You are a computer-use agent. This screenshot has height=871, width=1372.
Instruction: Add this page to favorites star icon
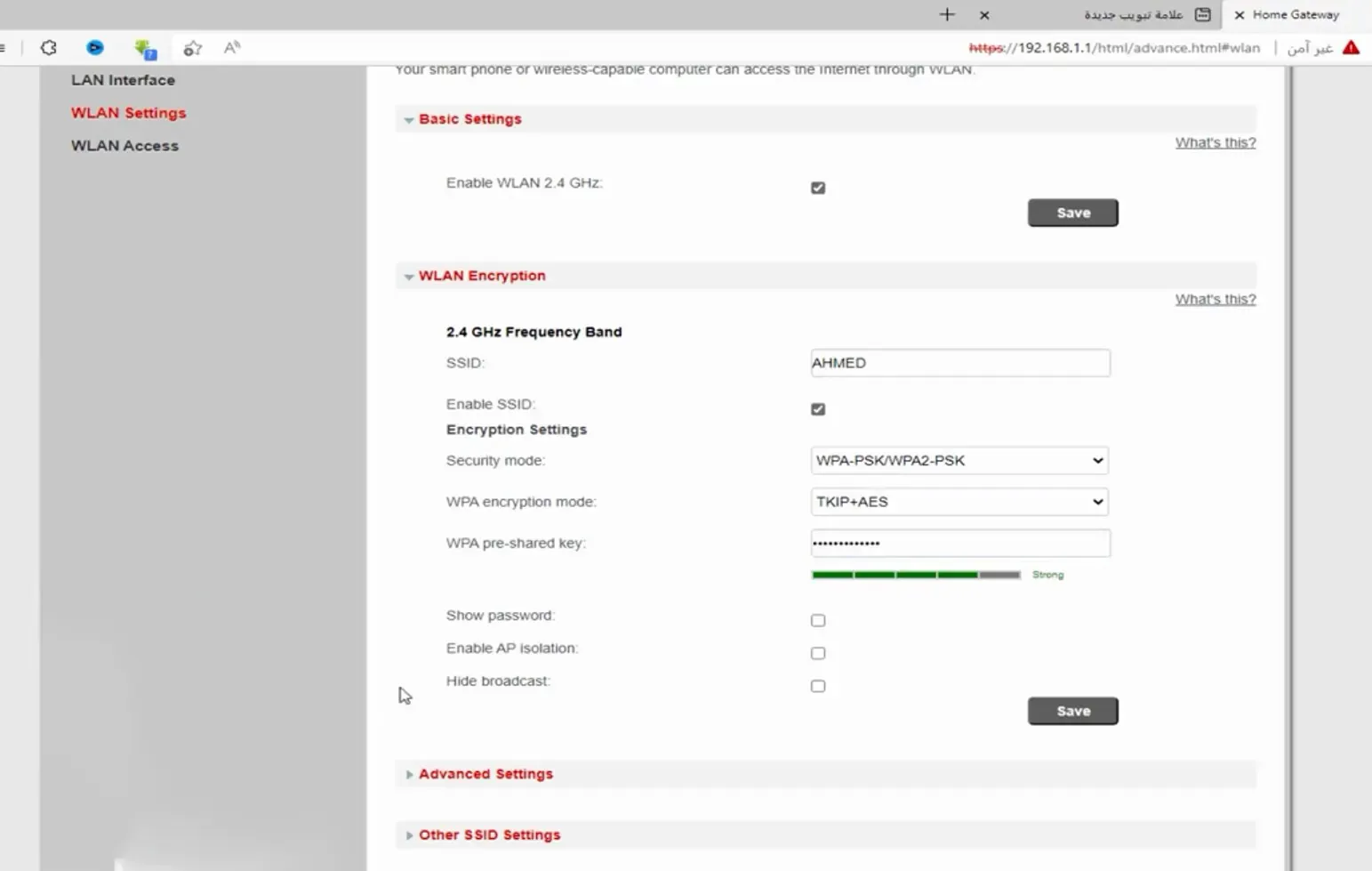[x=192, y=48]
